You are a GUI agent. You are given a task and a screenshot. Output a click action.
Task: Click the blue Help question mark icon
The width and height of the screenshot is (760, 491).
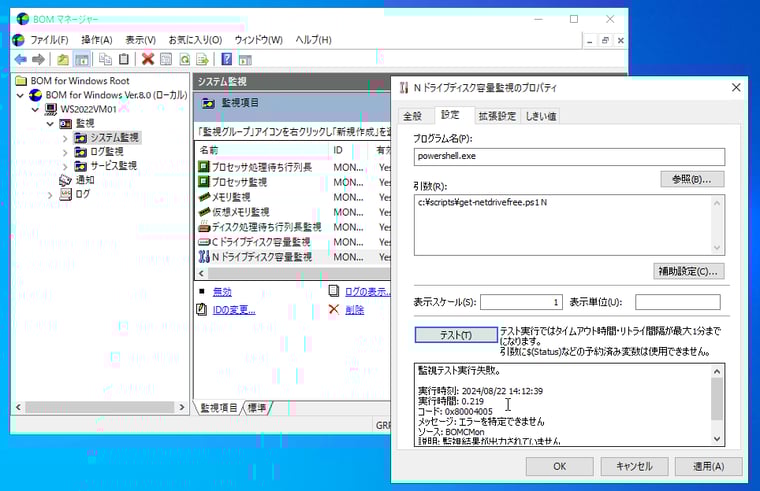point(226,59)
